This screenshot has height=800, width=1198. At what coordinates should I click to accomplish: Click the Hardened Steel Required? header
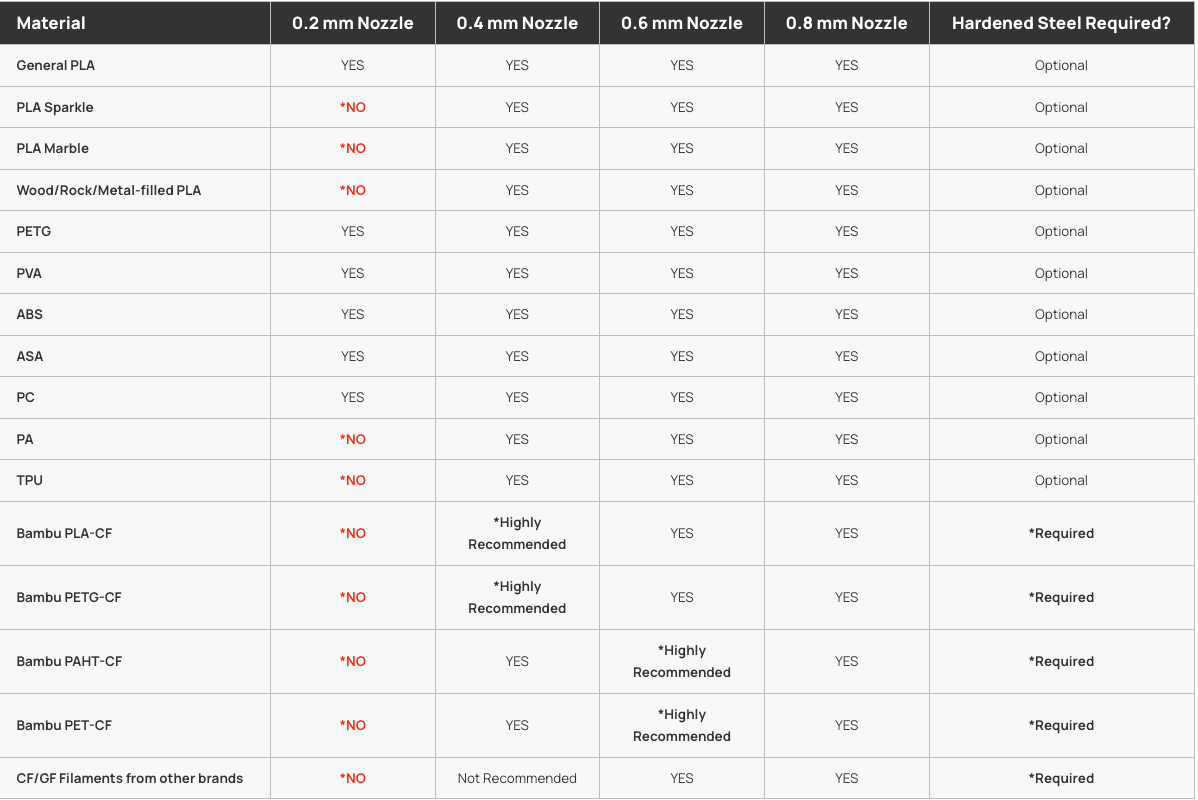tap(1061, 23)
